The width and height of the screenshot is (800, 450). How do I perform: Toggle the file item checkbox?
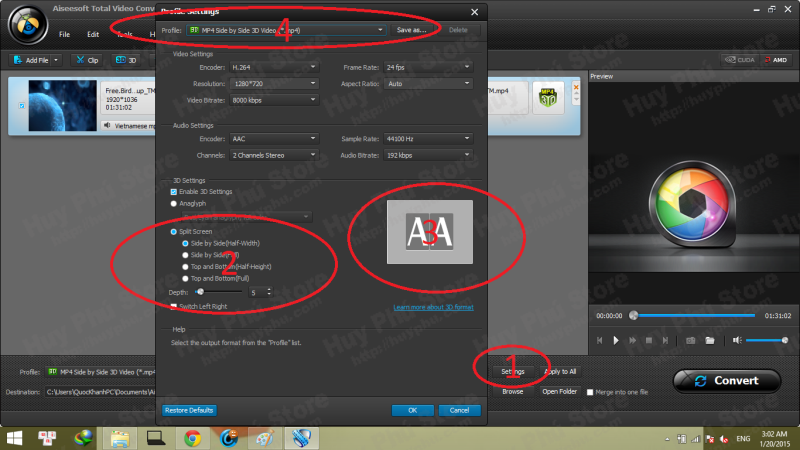pos(21,106)
